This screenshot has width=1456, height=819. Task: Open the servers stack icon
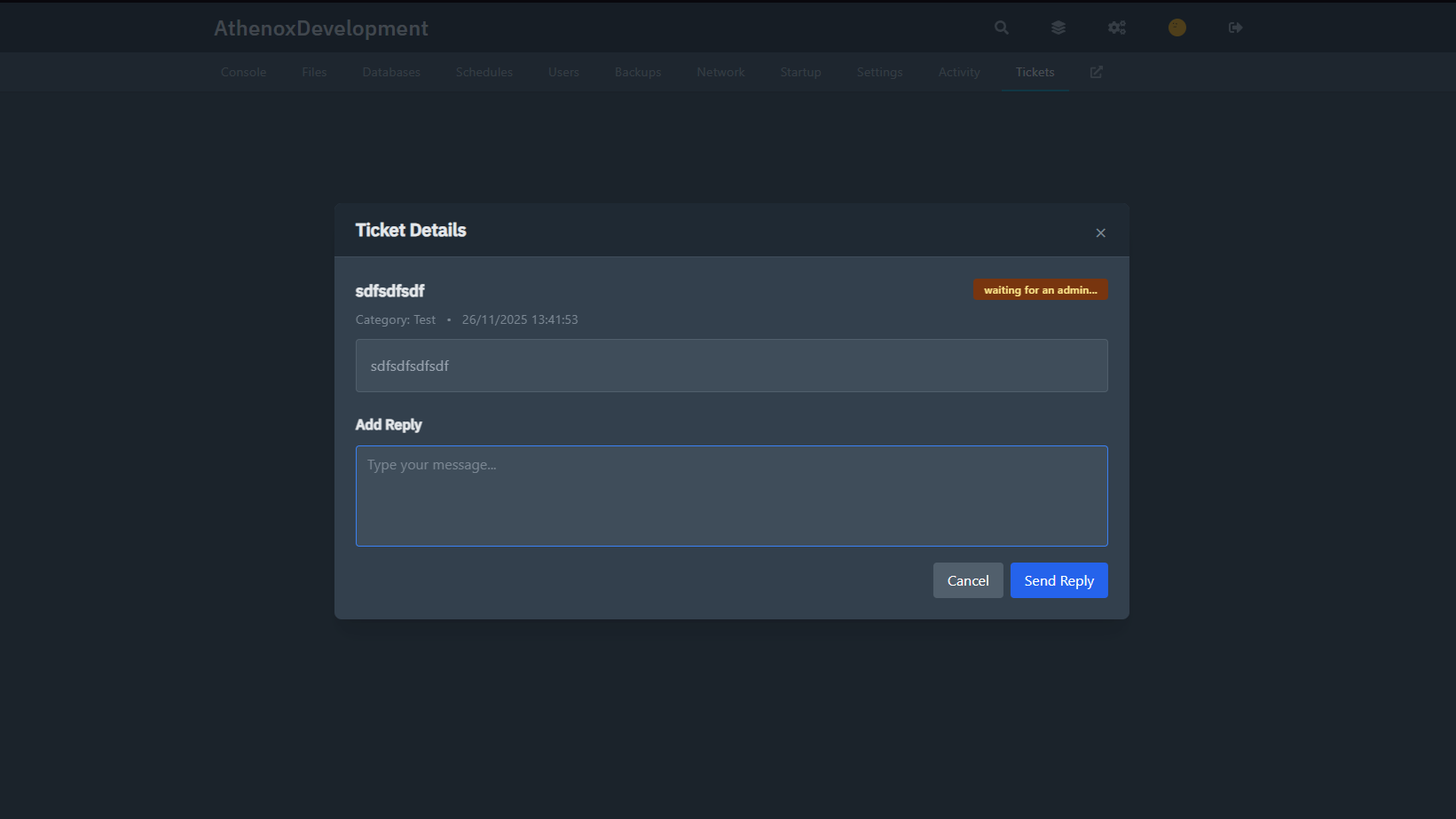click(1058, 28)
